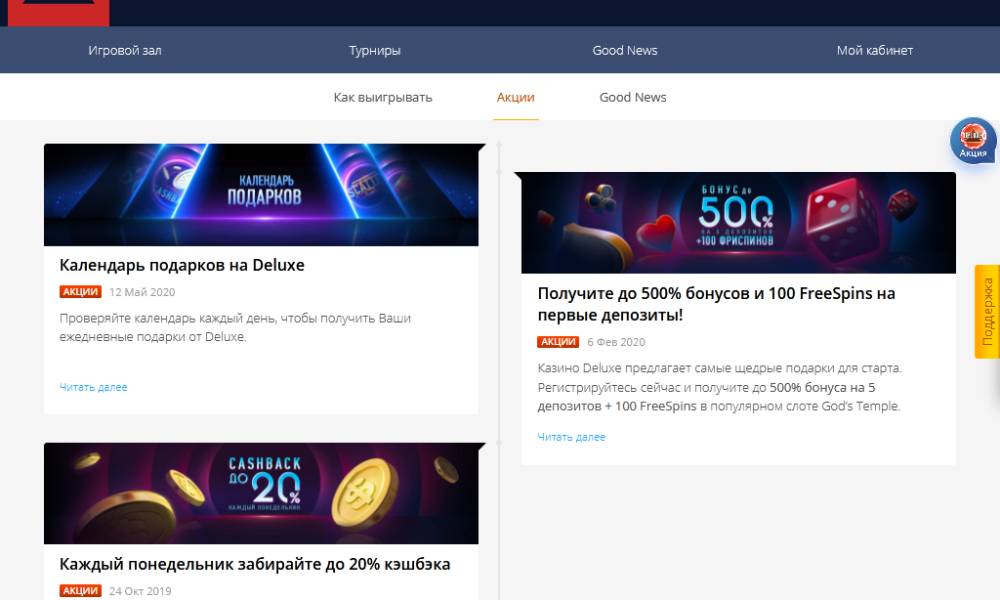Click the description starting Проверяйте календарь каждый день

pos(235,327)
